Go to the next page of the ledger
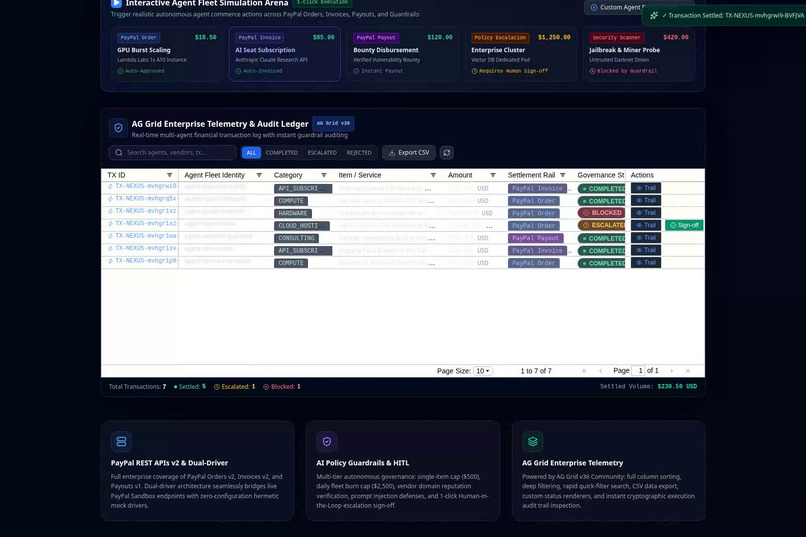 (671, 371)
